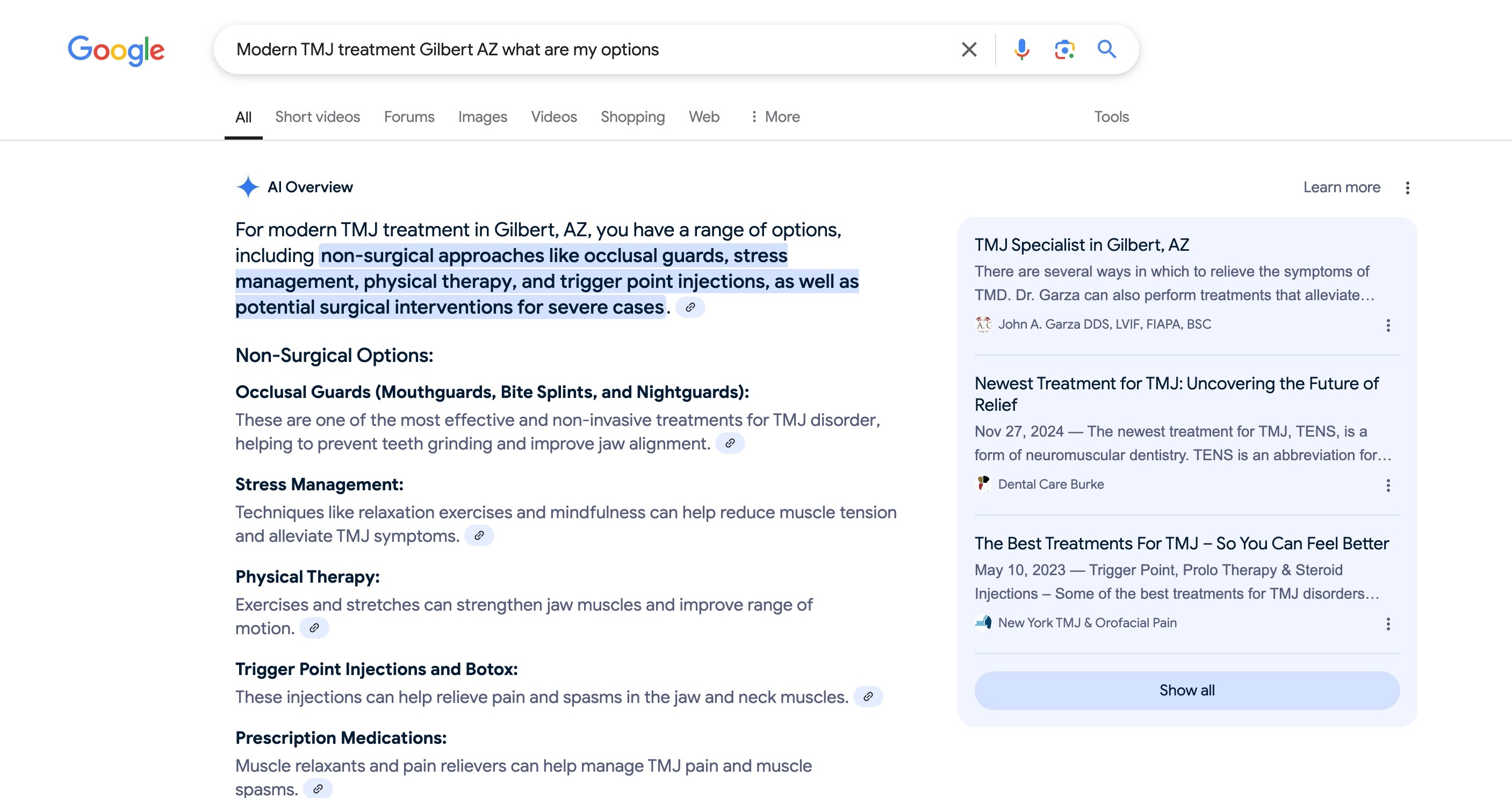Click the 'AI Overview' label text
The height and width of the screenshot is (798, 1512).
(310, 187)
